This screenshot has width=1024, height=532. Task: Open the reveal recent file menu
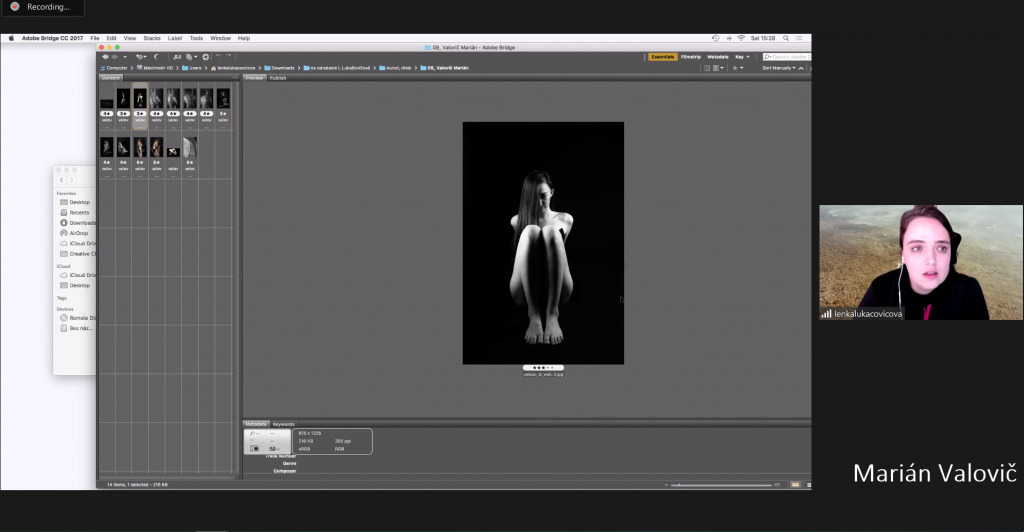tap(140, 57)
